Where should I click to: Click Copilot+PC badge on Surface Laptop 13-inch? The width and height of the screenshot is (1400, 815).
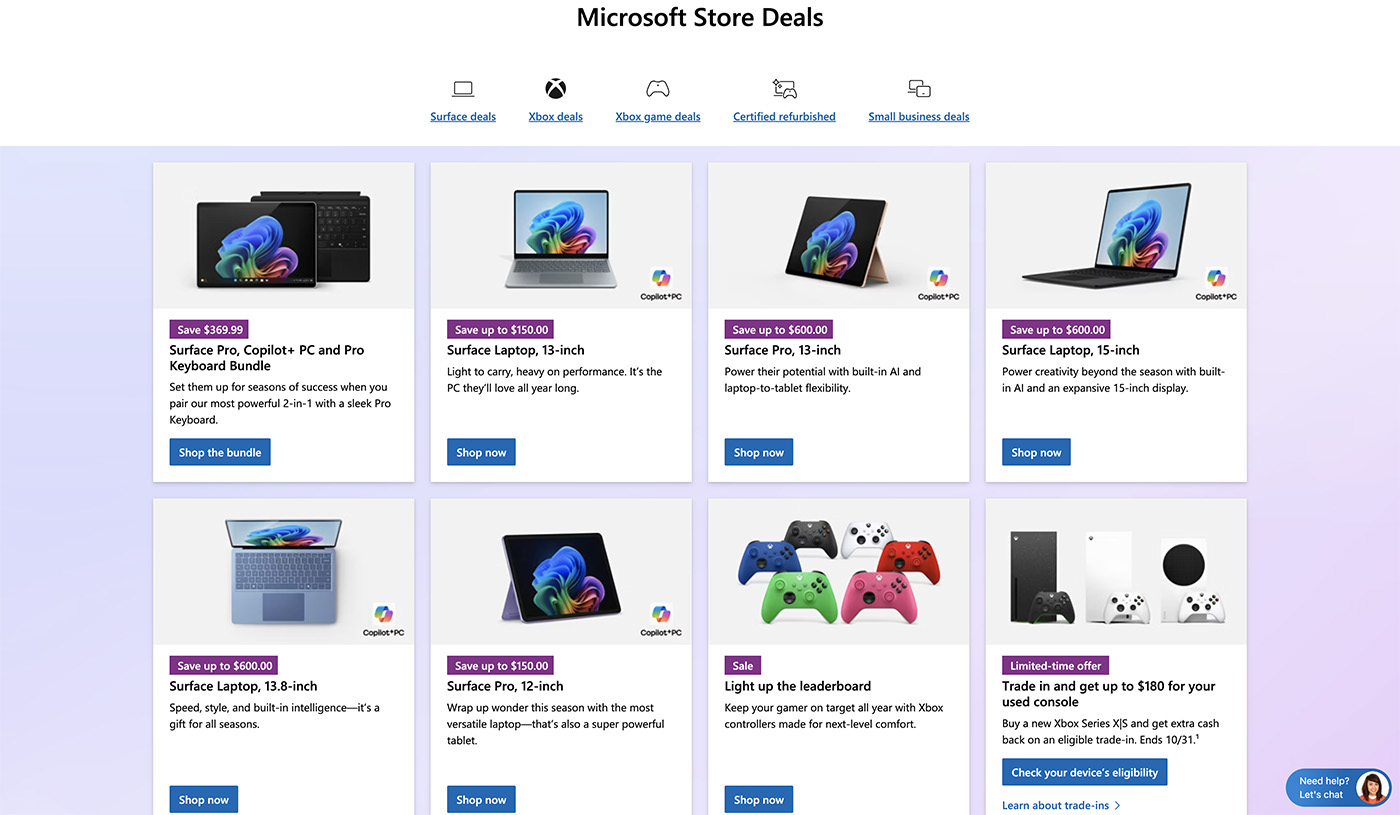pyautogui.click(x=661, y=284)
